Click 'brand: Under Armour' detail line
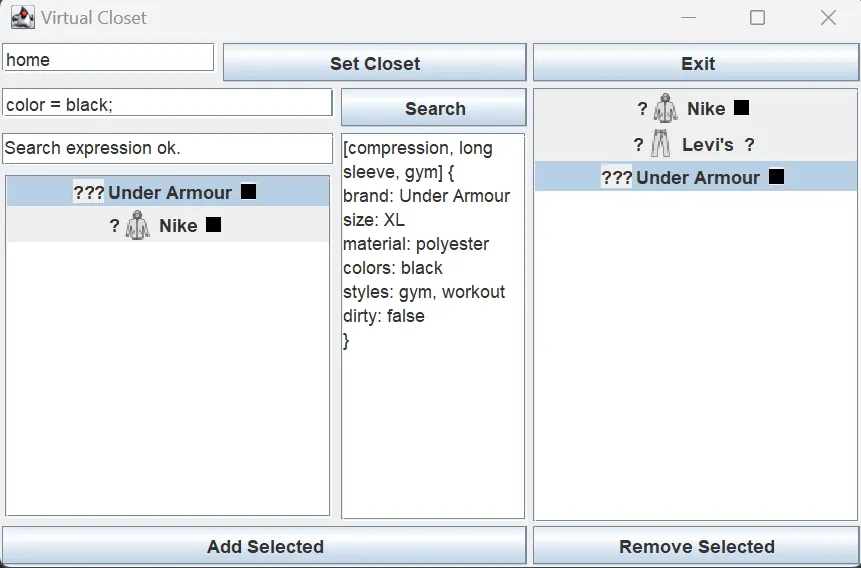This screenshot has width=861, height=568. 427,196
